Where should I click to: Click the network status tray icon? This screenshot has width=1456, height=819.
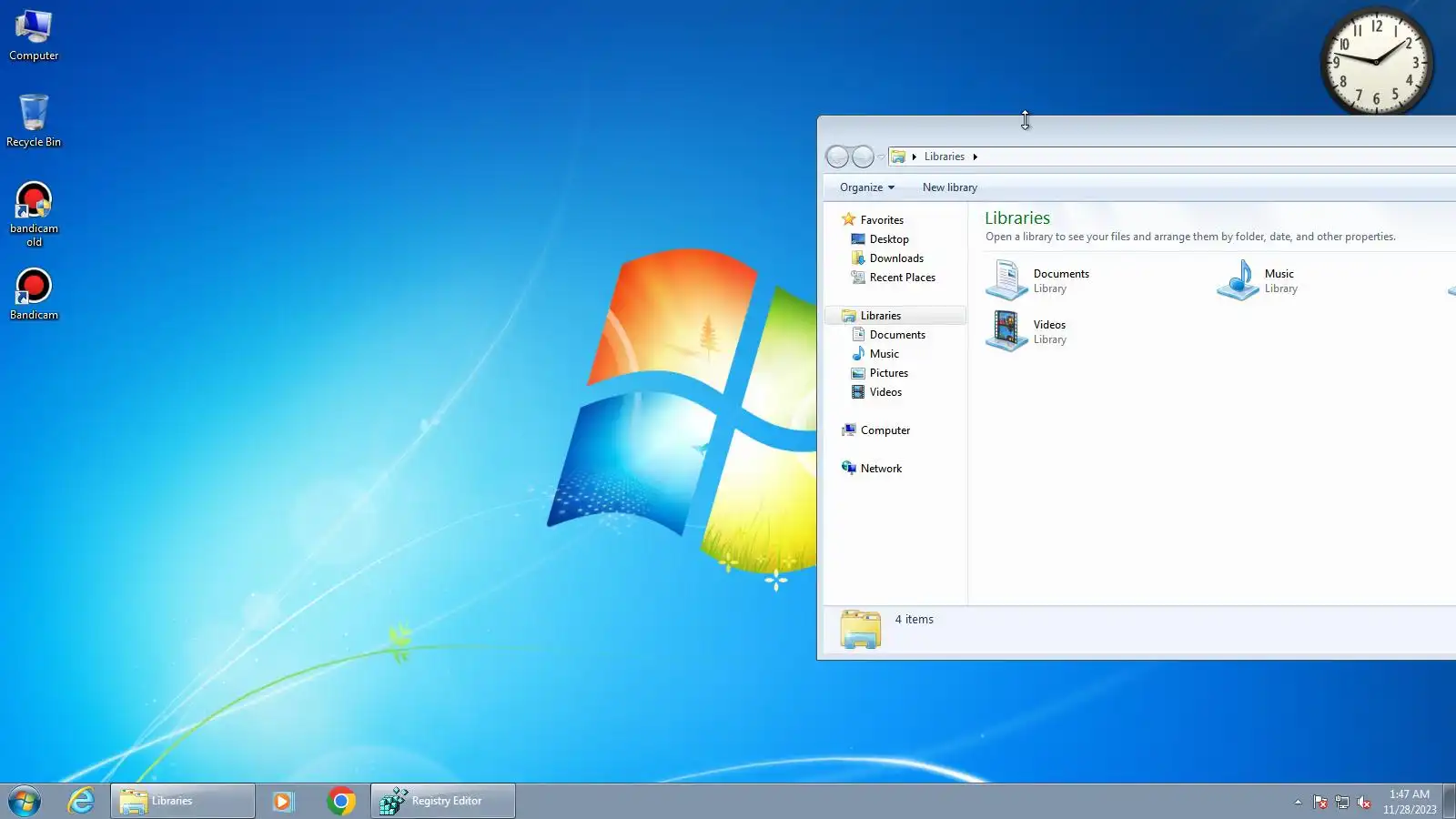coord(1342,802)
